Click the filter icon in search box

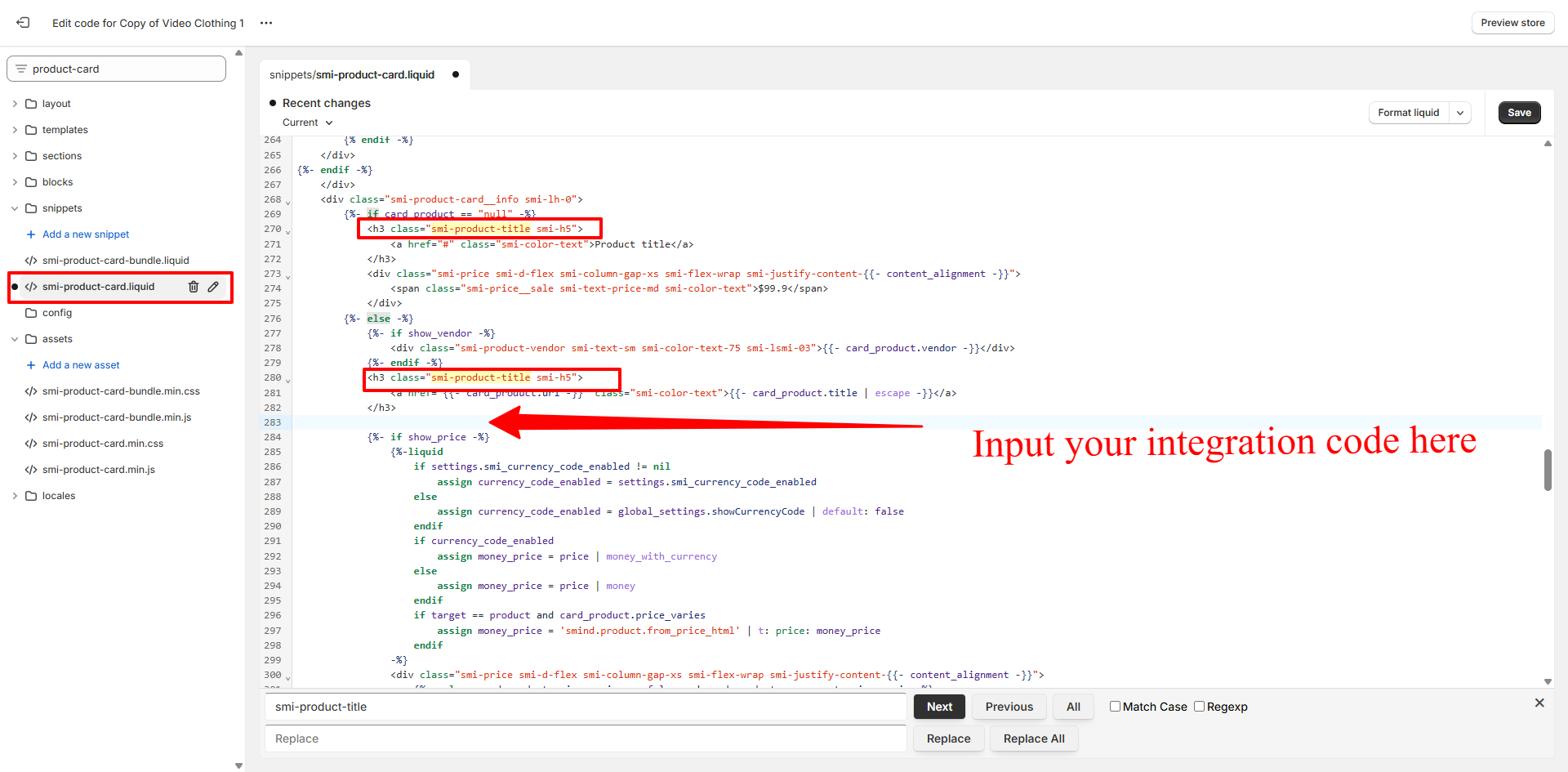[x=21, y=69]
